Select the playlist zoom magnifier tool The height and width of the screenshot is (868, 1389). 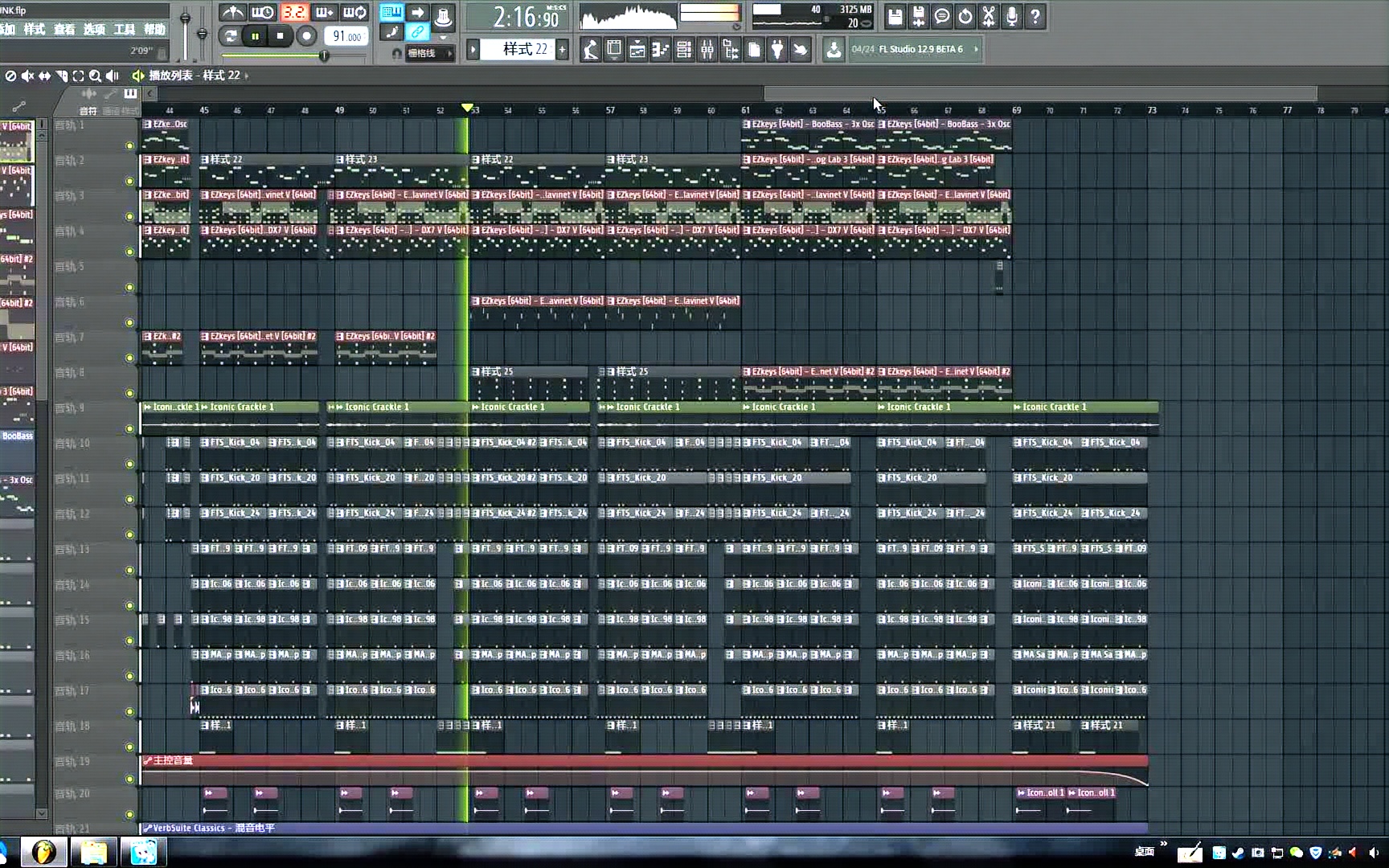pos(95,76)
